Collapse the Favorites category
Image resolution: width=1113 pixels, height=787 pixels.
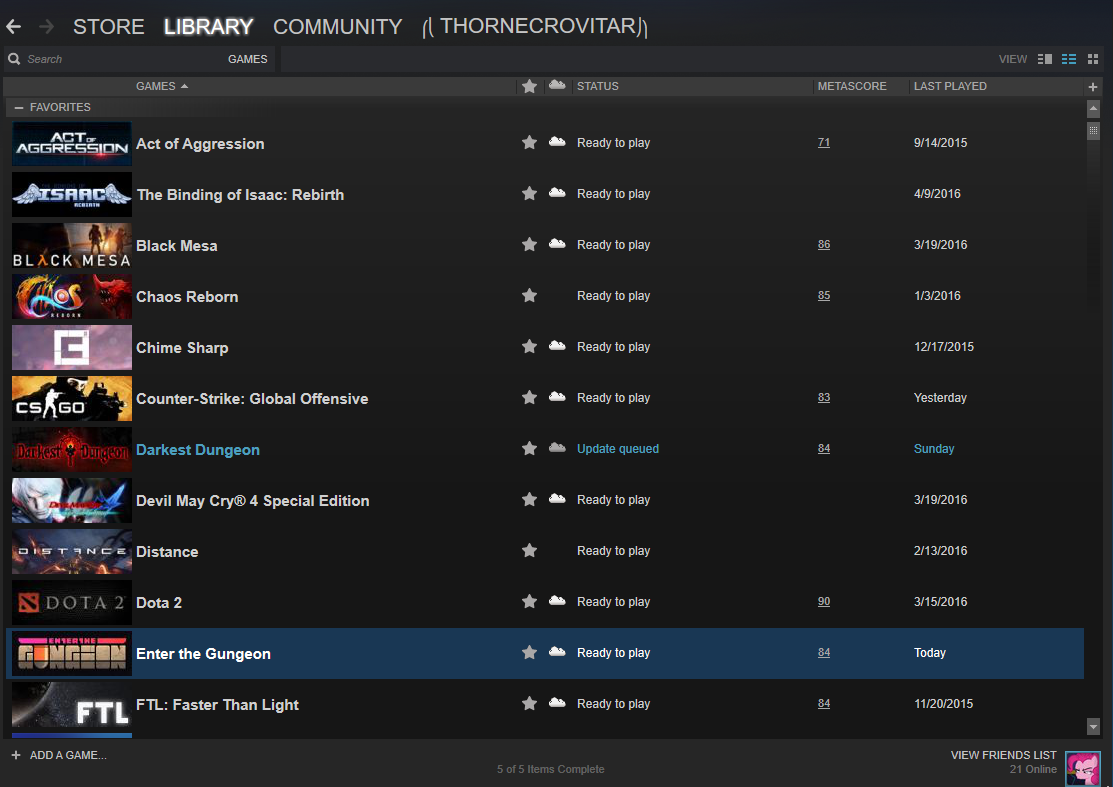(x=19, y=107)
